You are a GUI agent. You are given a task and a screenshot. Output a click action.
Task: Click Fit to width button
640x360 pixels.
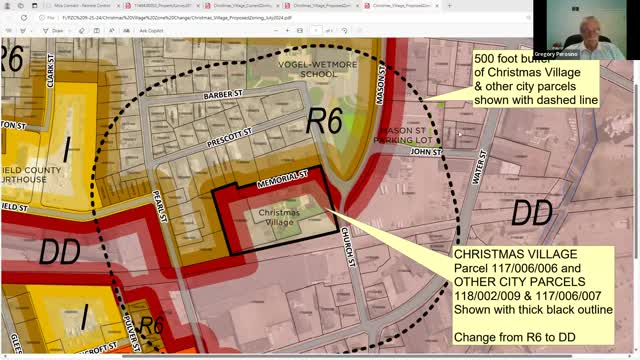click(300, 31)
